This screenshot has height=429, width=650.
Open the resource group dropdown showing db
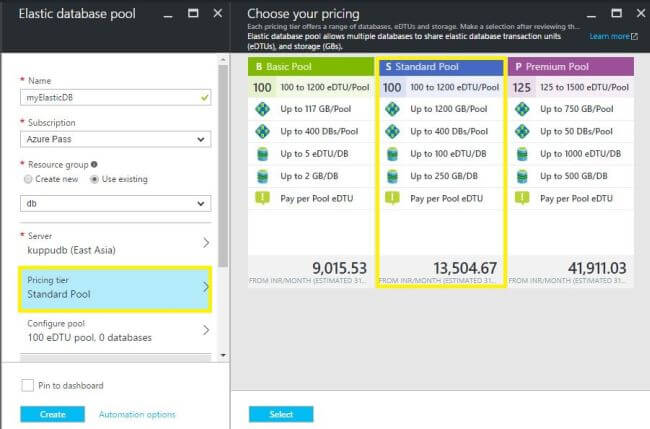pos(116,204)
